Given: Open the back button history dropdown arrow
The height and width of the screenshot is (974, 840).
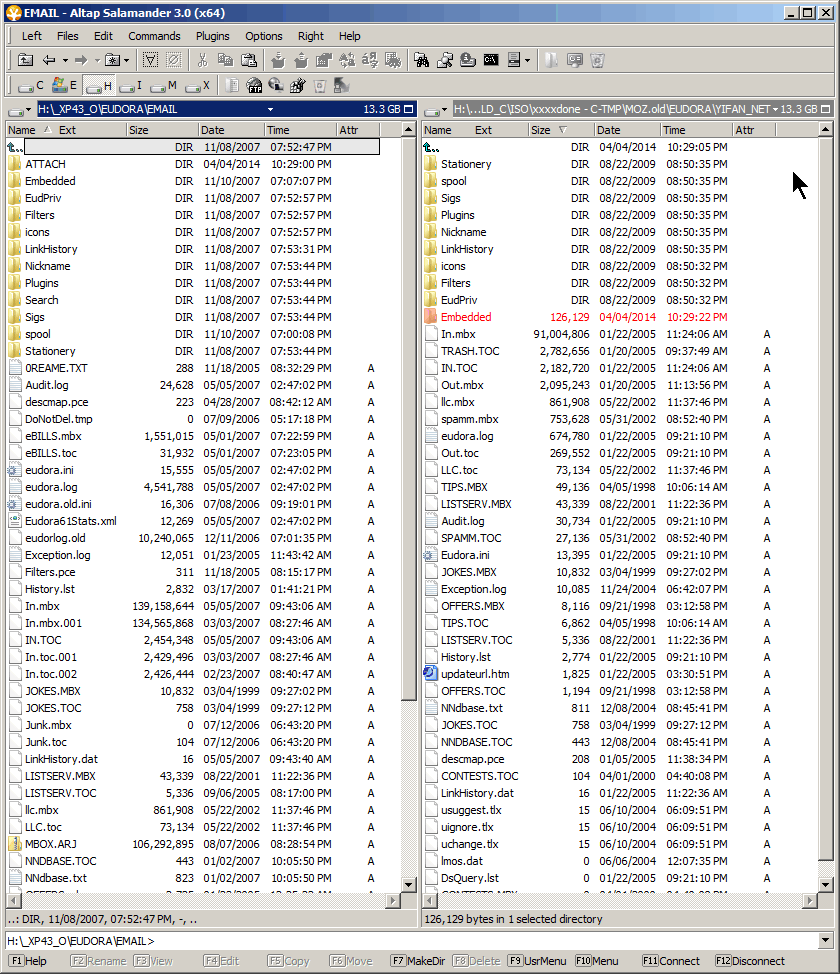Looking at the screenshot, I should point(63,60).
